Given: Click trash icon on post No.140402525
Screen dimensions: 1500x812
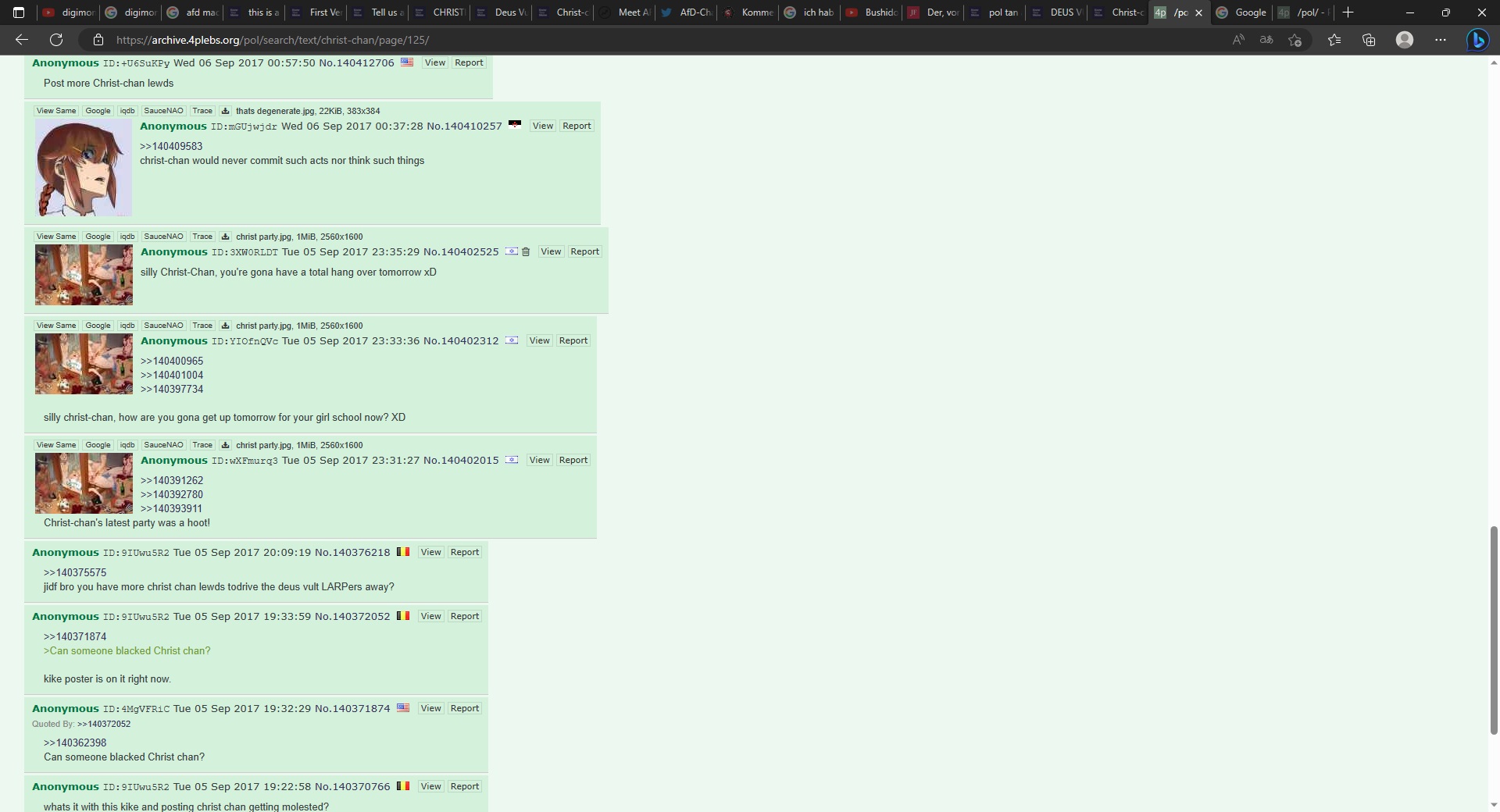Looking at the screenshot, I should 526,251.
